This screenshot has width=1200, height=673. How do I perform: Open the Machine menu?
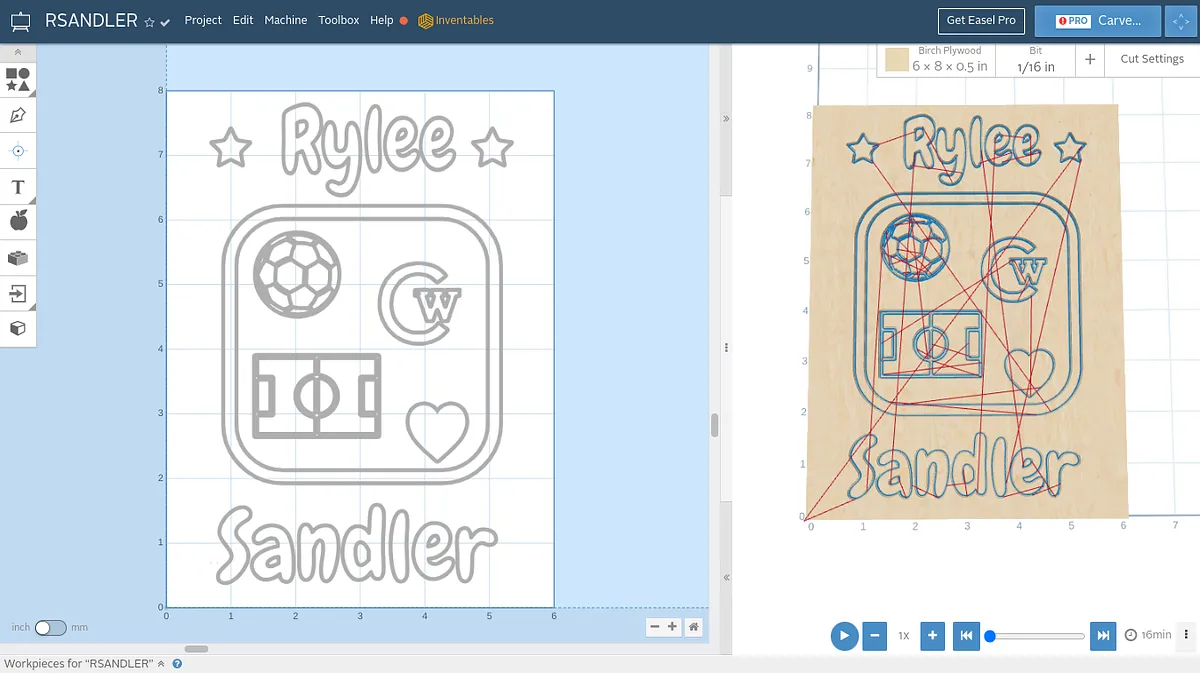[286, 20]
